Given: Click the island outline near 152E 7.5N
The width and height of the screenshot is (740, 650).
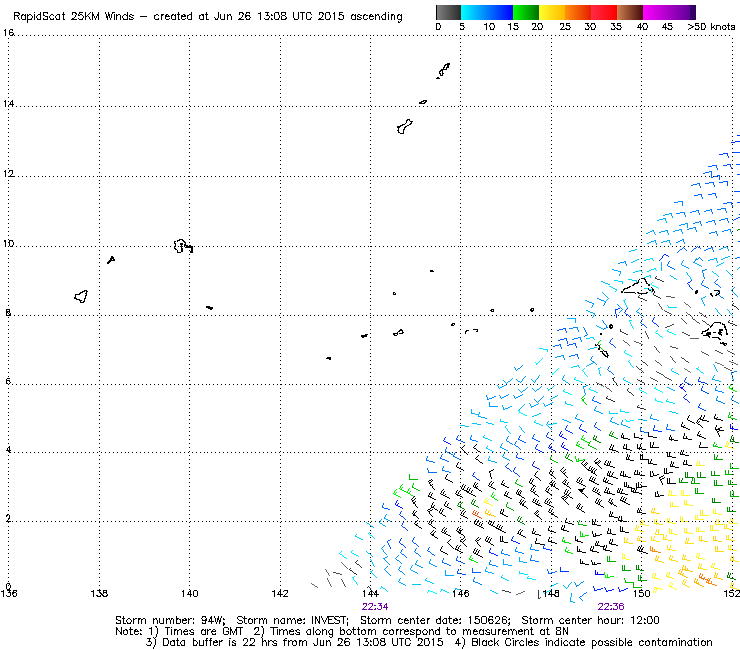Looking at the screenshot, I should 715,330.
